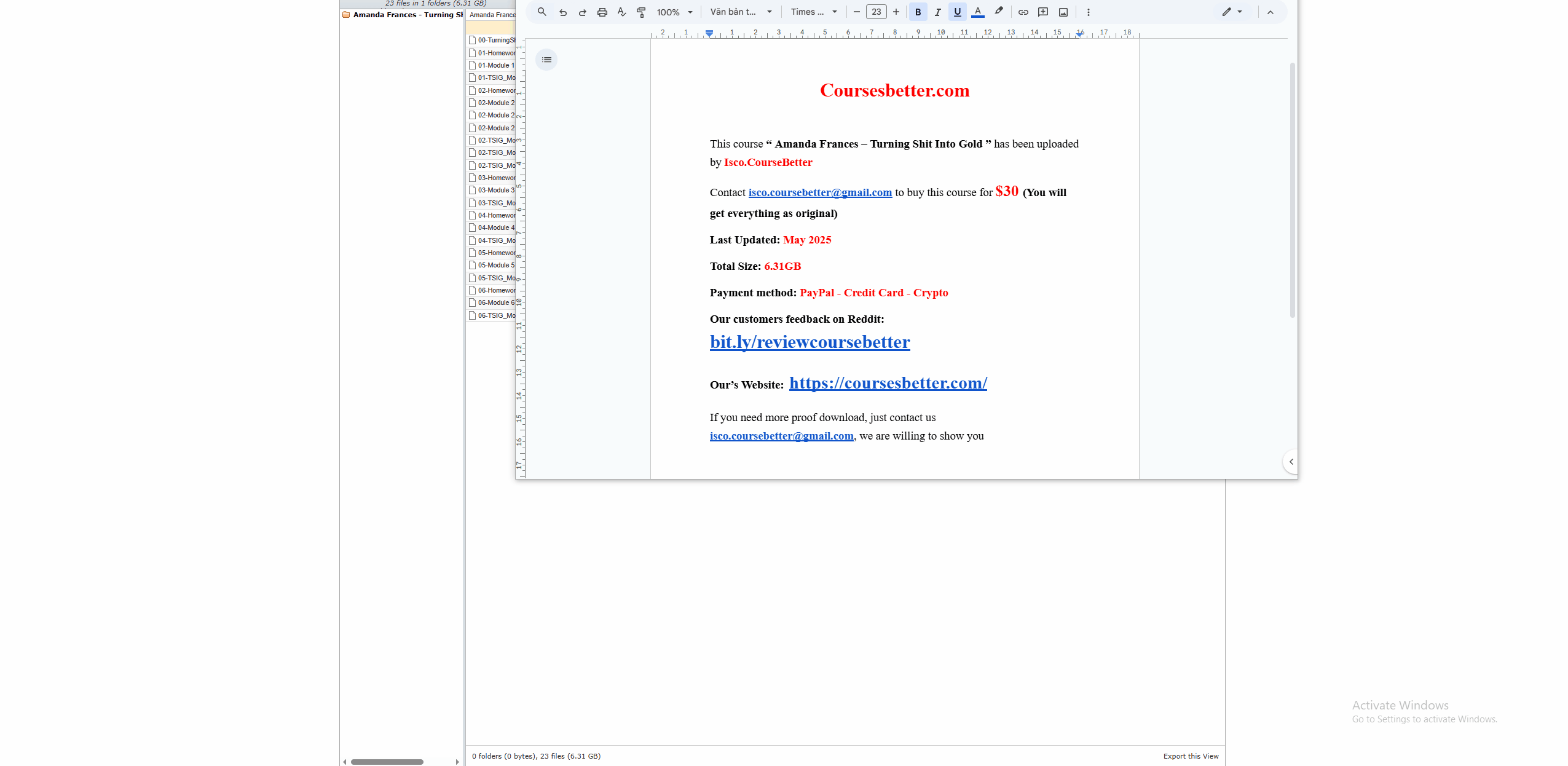The image size is (1568, 766).
Task: Toggle bold formatting
Action: click(918, 12)
